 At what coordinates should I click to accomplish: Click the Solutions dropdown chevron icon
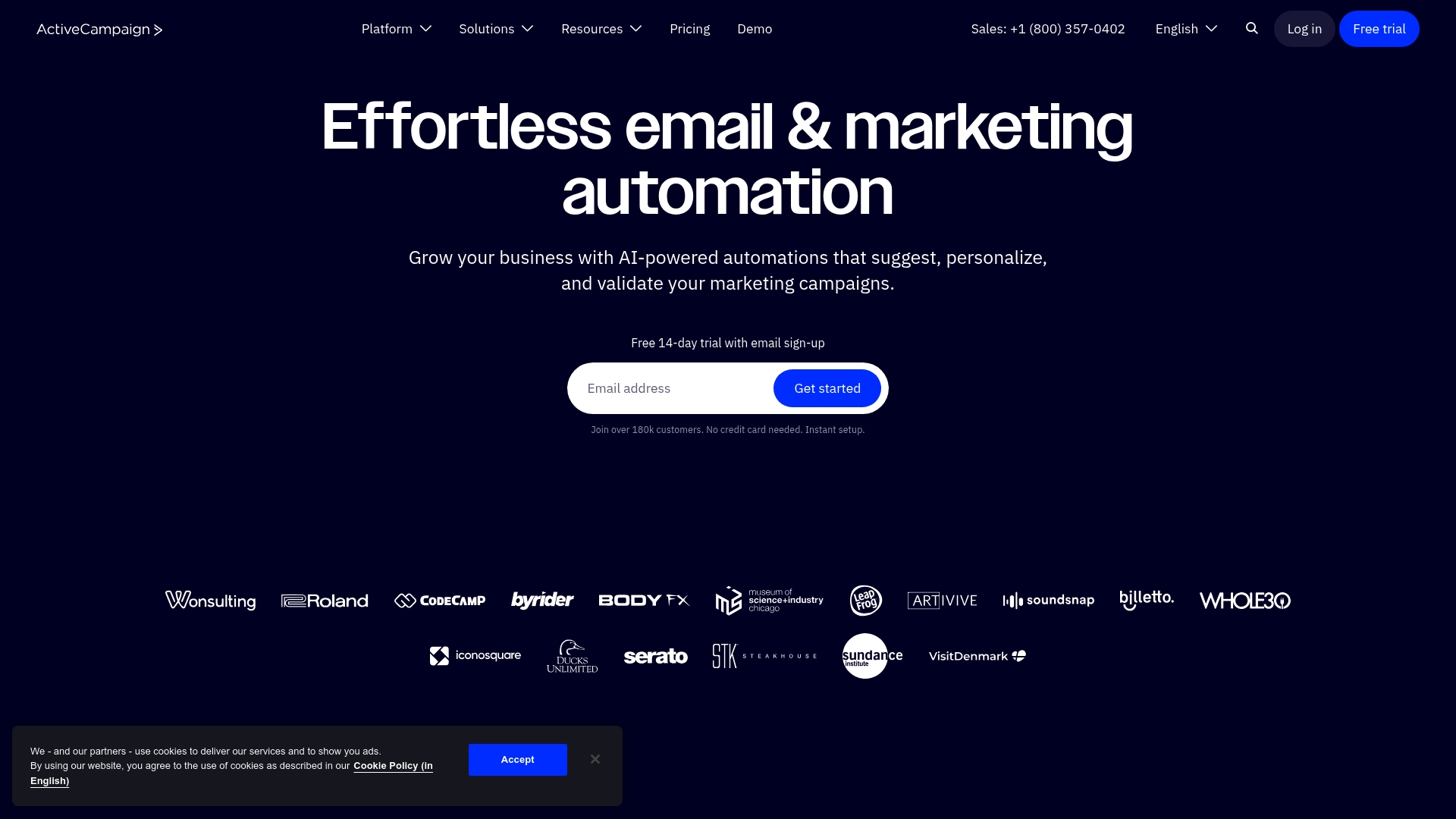click(528, 28)
